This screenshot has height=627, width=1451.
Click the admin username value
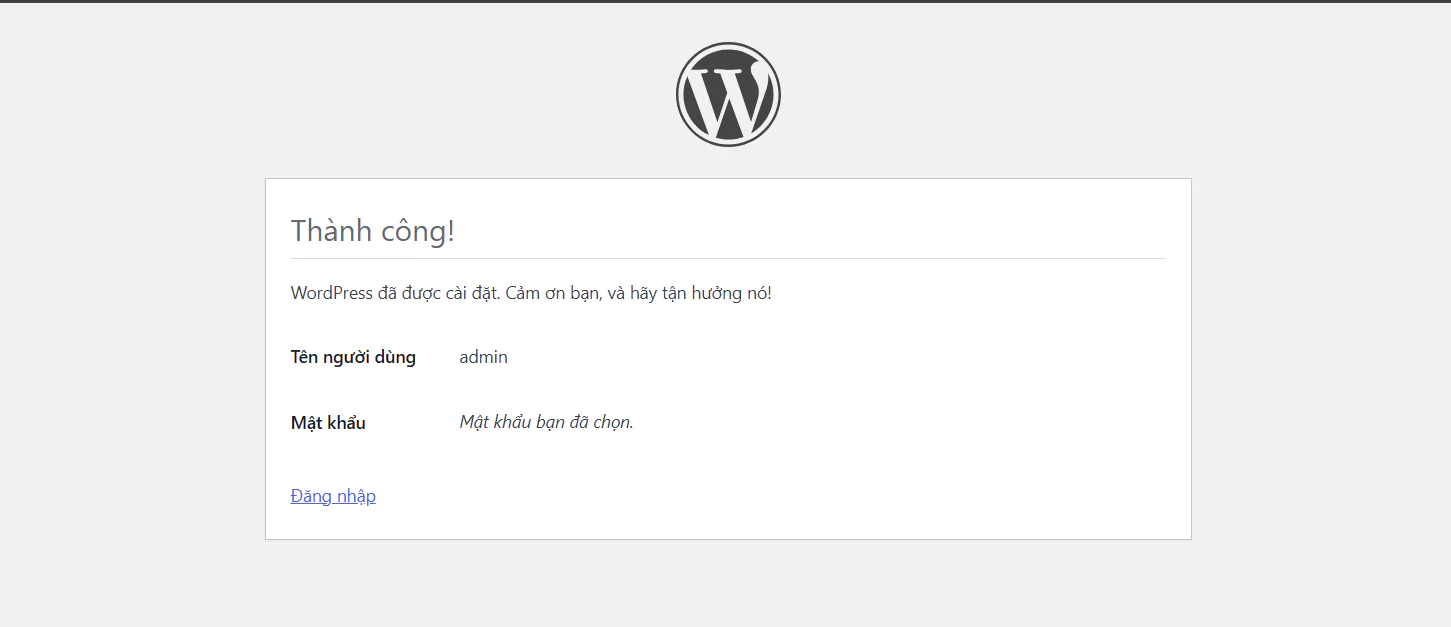[x=484, y=357]
